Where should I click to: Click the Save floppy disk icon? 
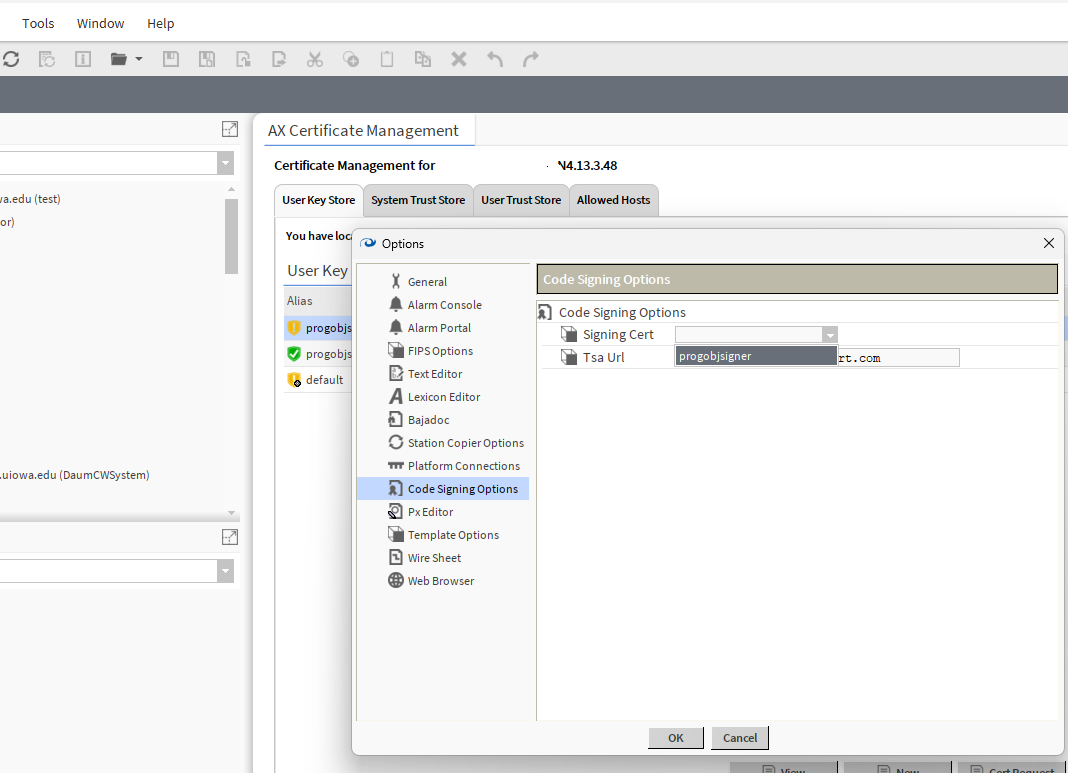click(x=171, y=59)
